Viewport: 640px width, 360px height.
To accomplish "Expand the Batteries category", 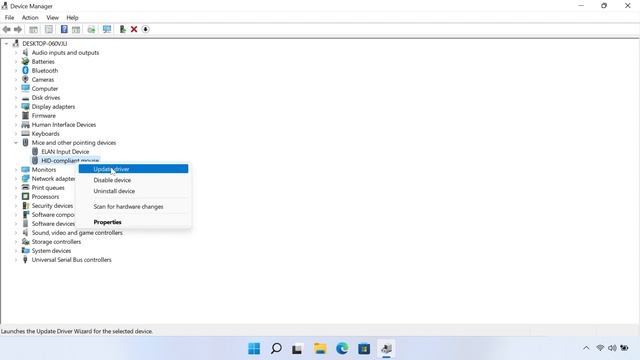I will click(16, 62).
